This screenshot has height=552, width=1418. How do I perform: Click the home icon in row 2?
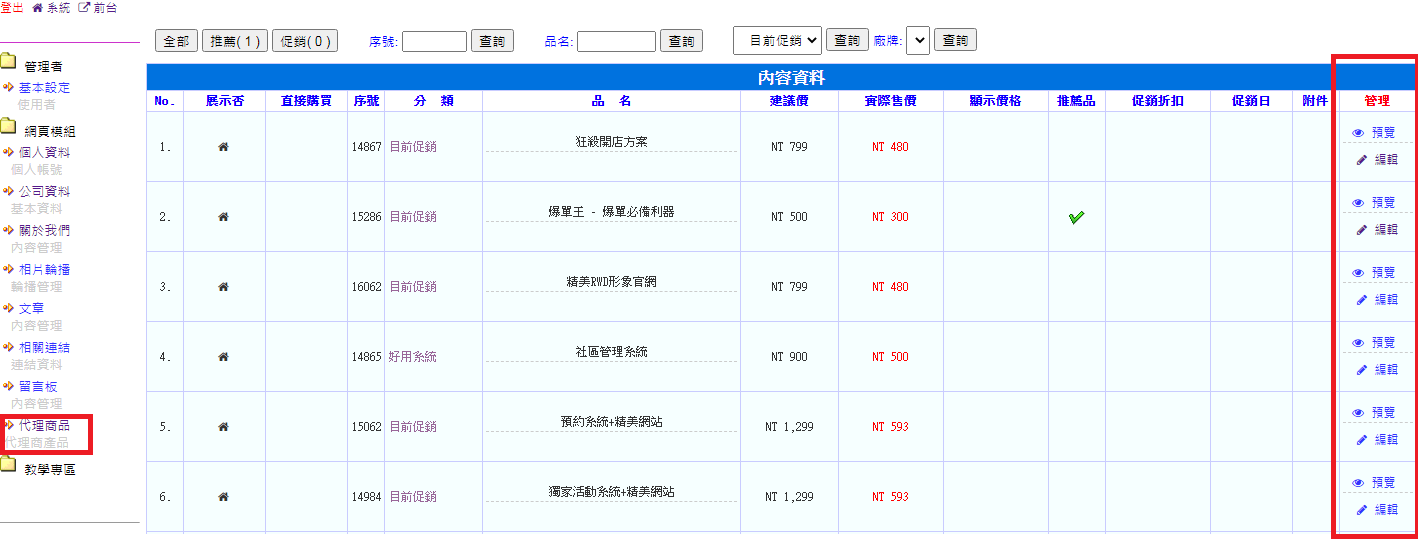224,217
